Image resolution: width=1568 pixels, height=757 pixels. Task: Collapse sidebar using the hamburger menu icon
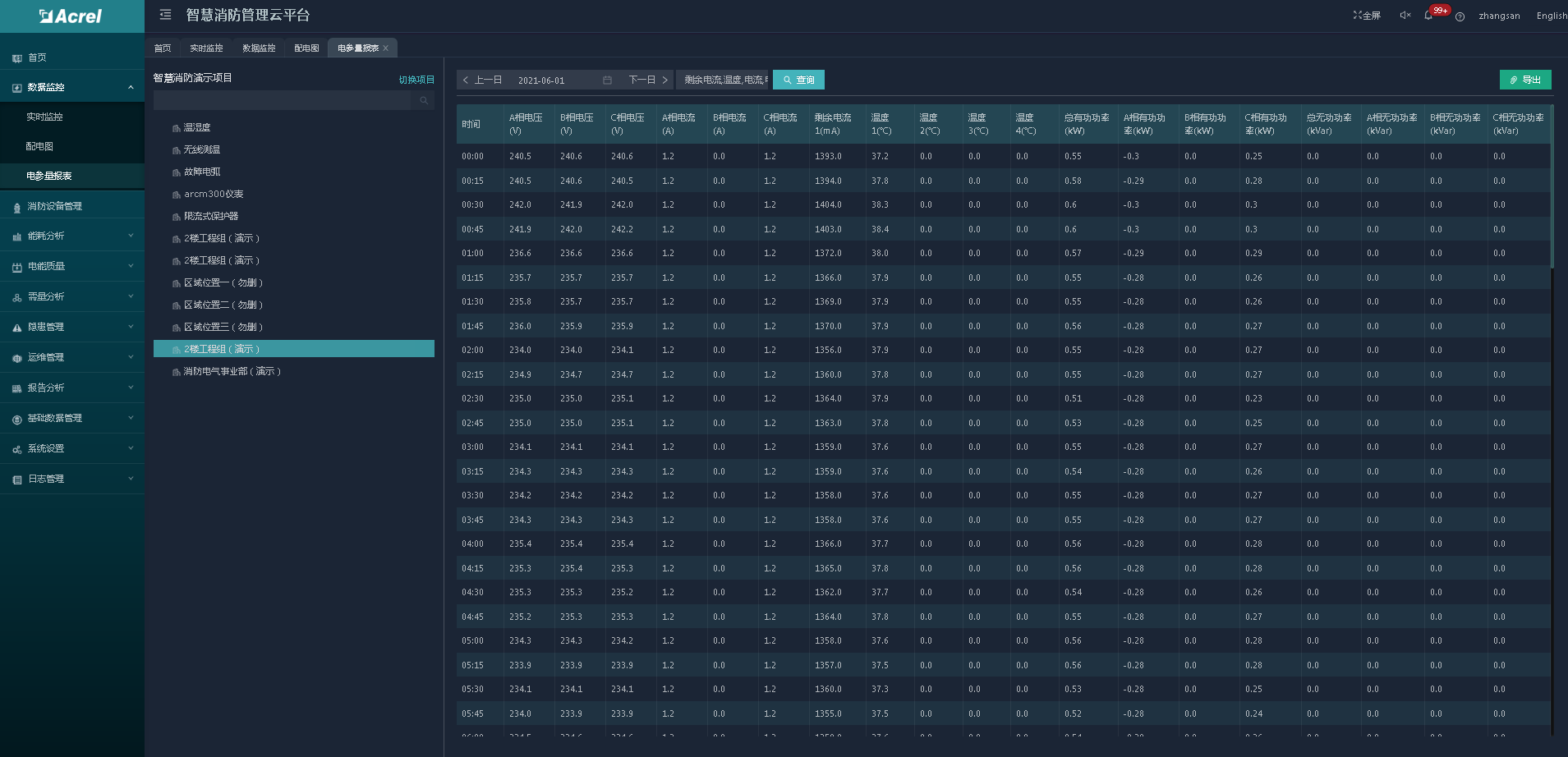[x=165, y=15]
